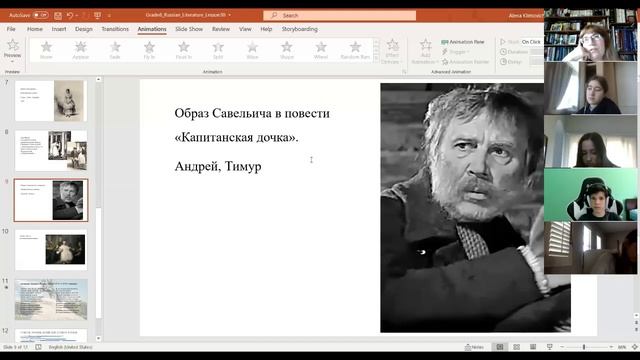This screenshot has height=360, width=640.
Task: Switch to Normal view icon
Action: tap(500, 347)
